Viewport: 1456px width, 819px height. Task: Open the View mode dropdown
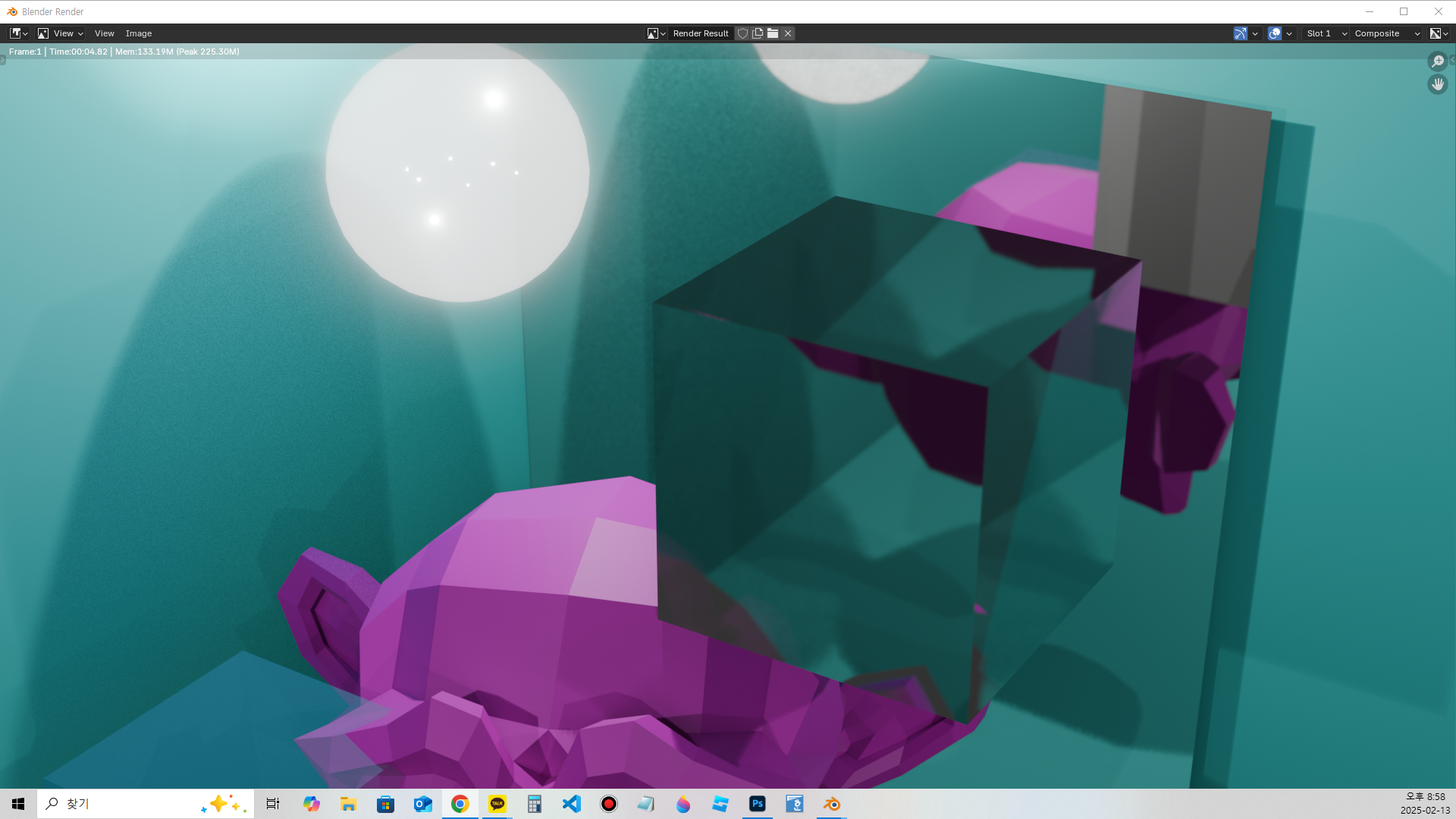tap(61, 33)
